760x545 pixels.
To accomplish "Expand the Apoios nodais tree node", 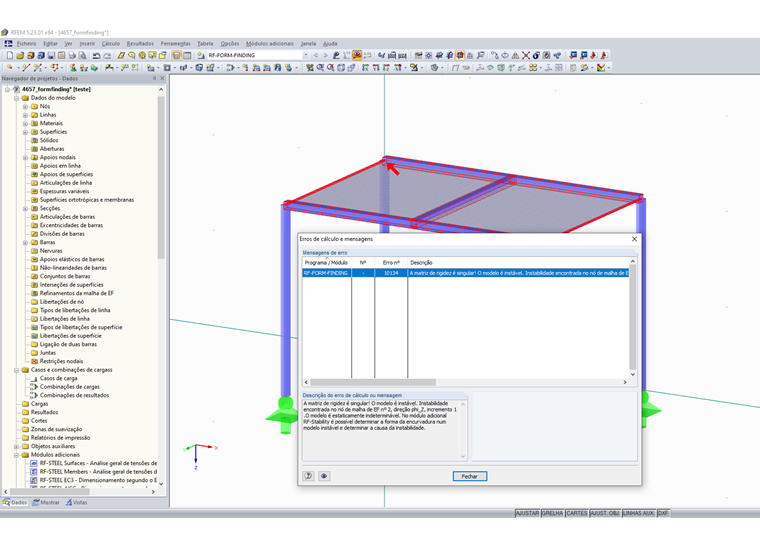I will pyautogui.click(x=25, y=158).
